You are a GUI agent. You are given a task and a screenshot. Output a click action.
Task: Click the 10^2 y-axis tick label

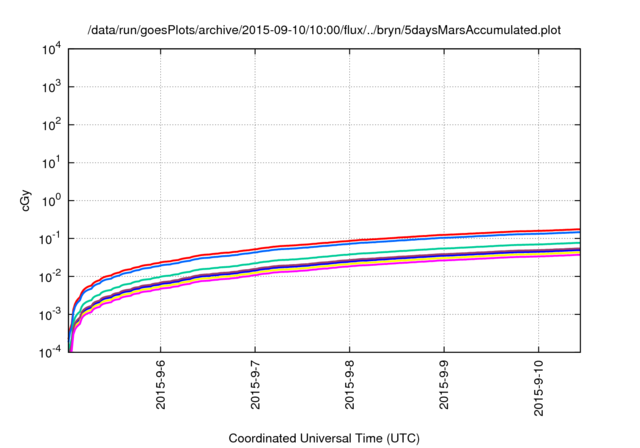point(52,125)
